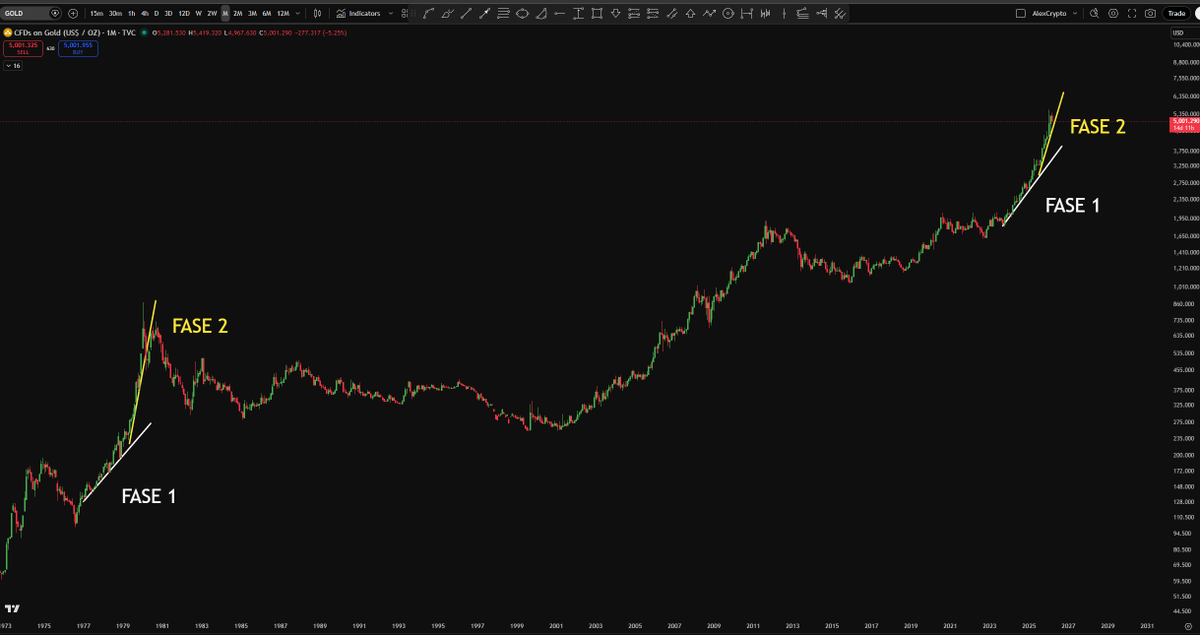Open the chart settings hexagon icon

click(1114, 14)
